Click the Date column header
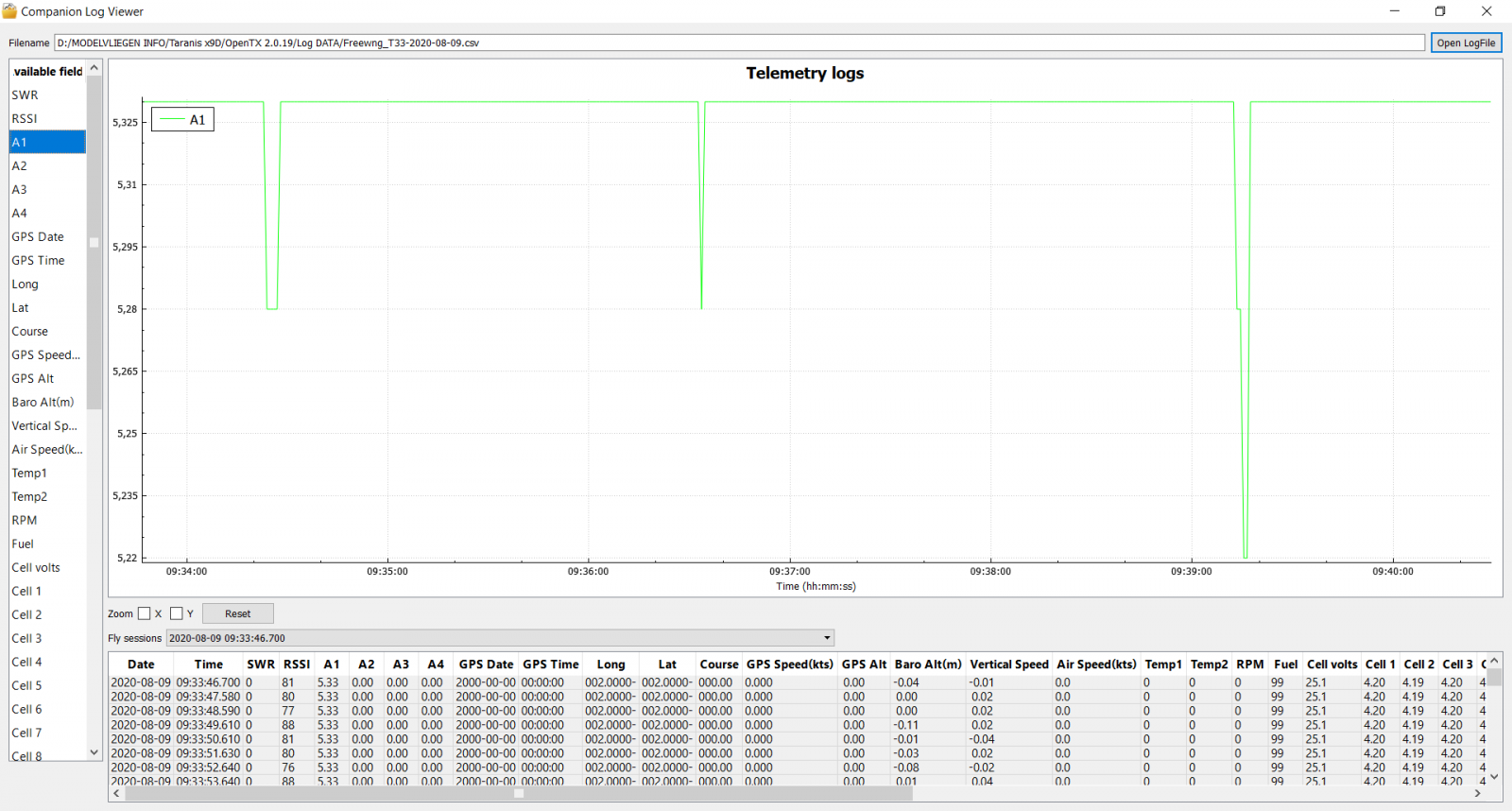Screen dimensions: 1512x811 (x=141, y=664)
